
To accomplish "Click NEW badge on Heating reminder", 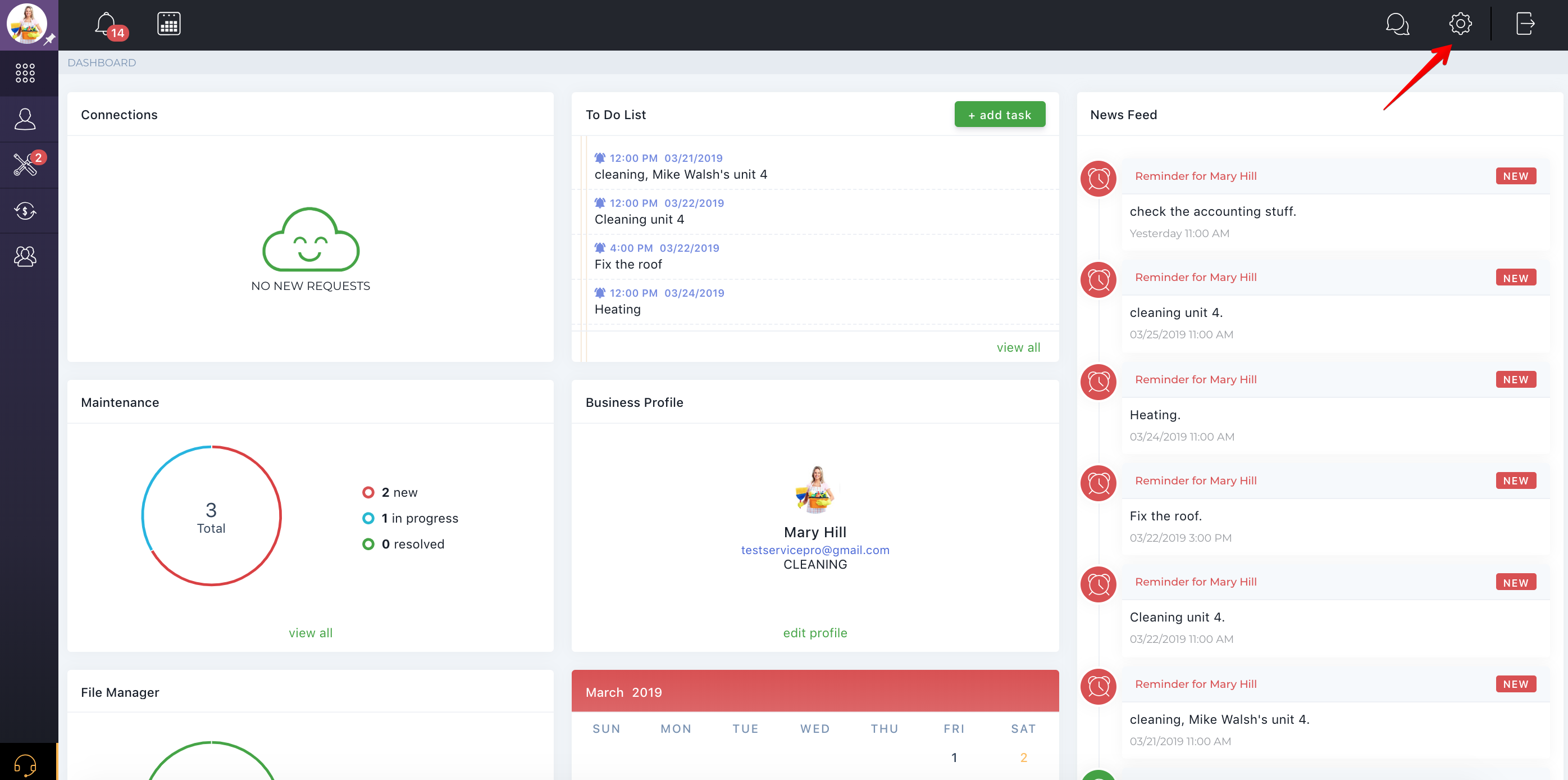I will [x=1515, y=379].
